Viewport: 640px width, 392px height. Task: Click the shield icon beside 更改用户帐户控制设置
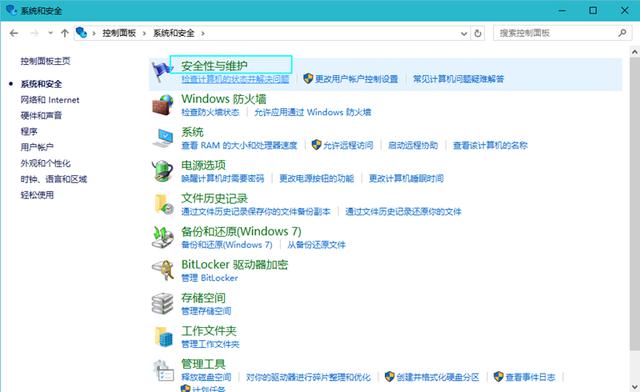(308, 78)
